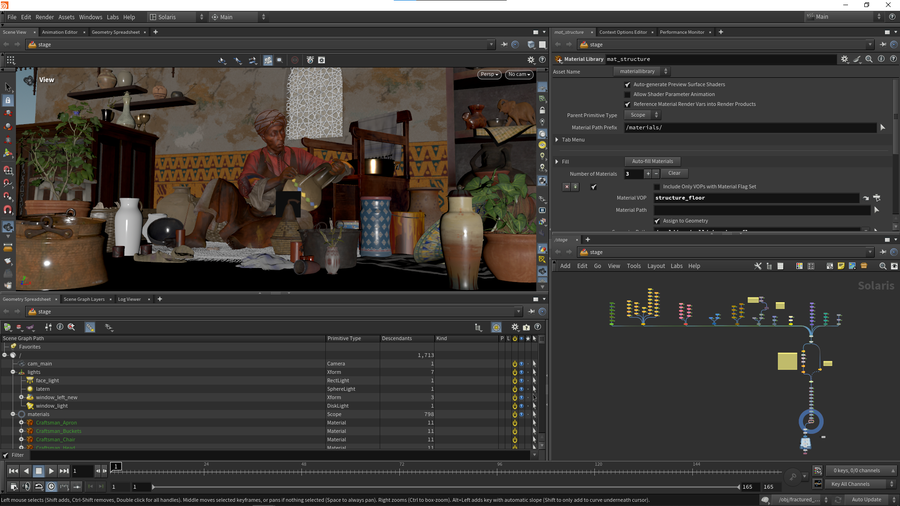Click the viewport display options gear icon
900x506 pixels.
coord(531,60)
